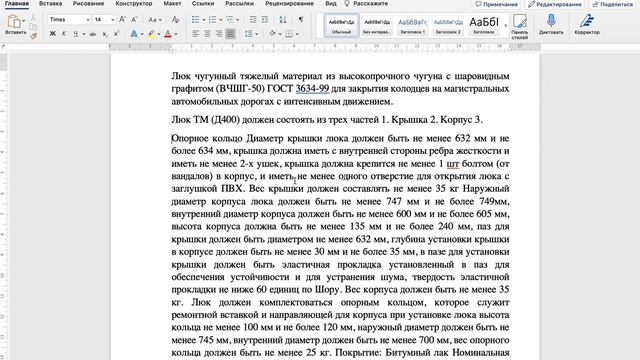Image resolution: width=640 pixels, height=360 pixels.
Task: Click the bulleted list icon
Action: pos(196,20)
